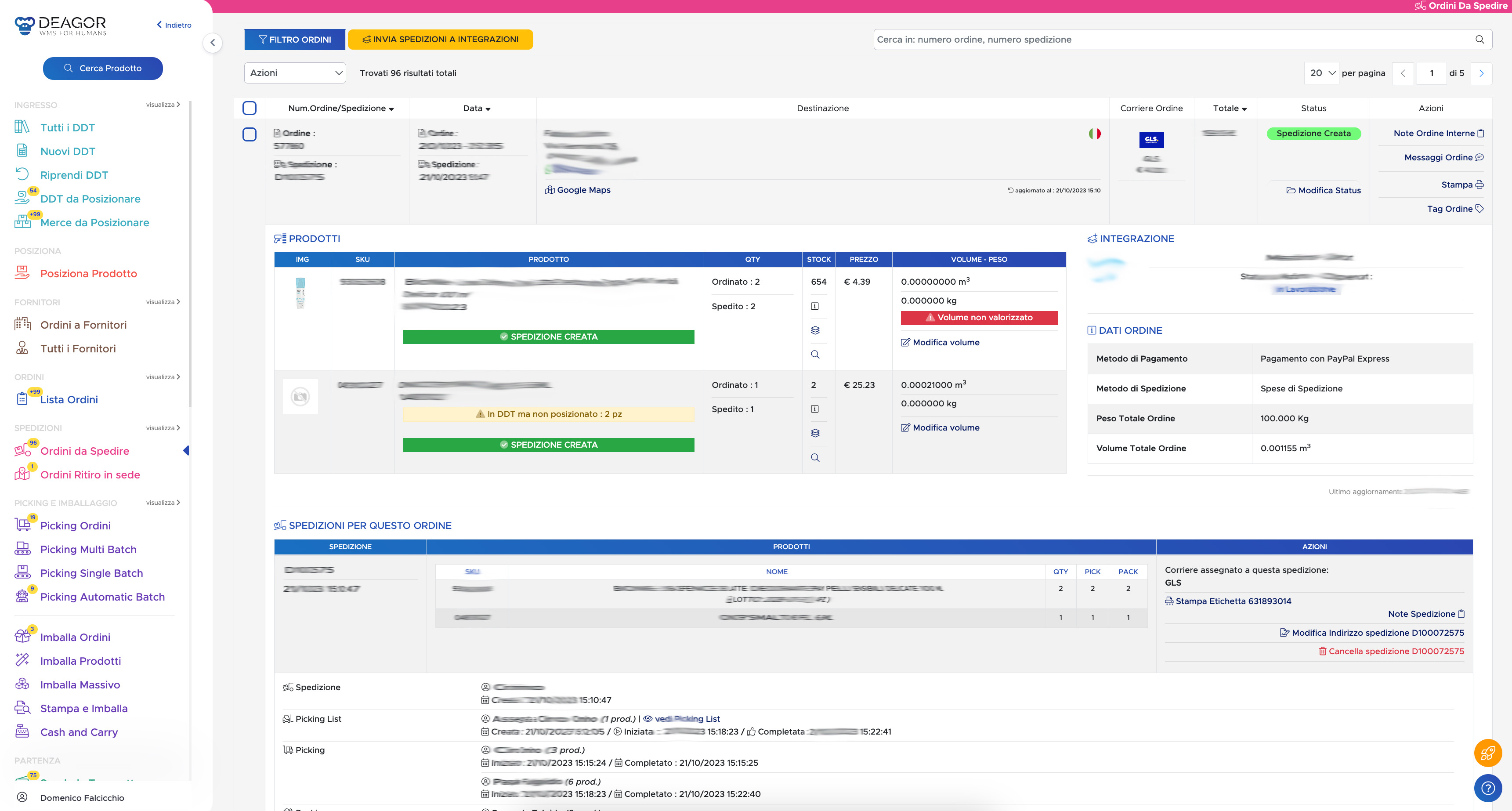The image size is (1512, 811).
Task: Focus the order number search field
Action: 1168,39
